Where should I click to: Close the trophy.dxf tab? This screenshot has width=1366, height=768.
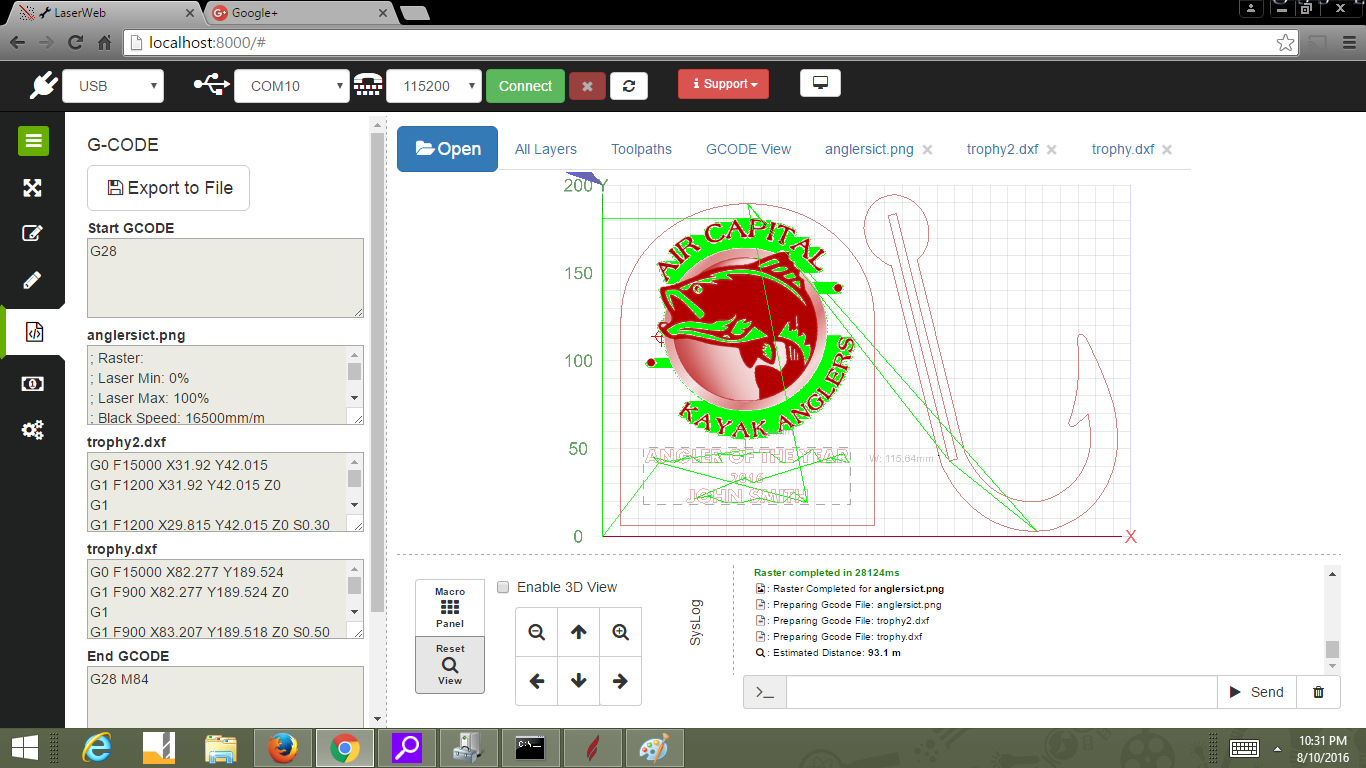(1167, 150)
